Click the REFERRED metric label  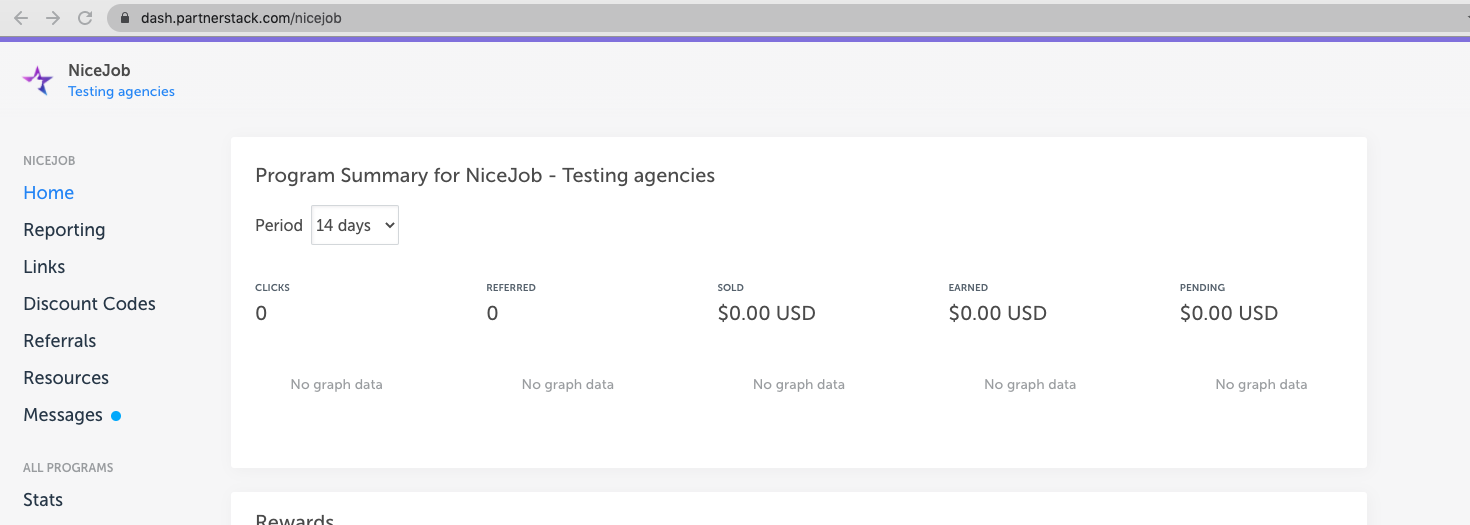[x=511, y=288]
